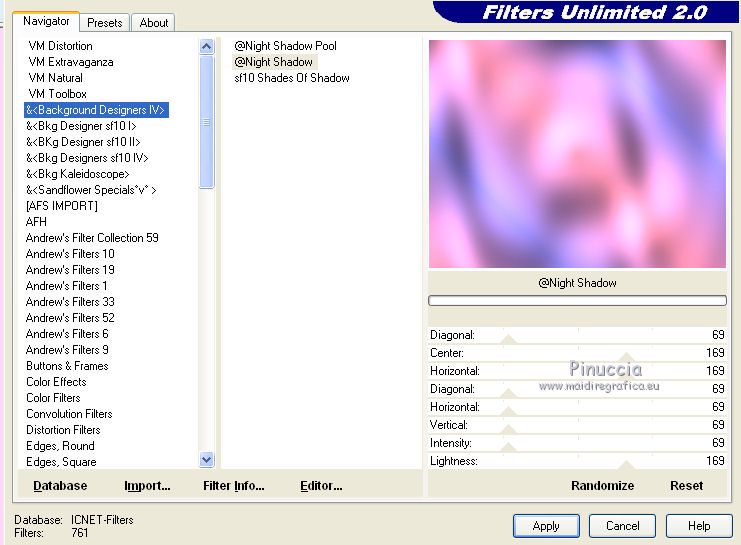The image size is (741, 545).
Task: Switch to the Navigator tab
Action: click(x=46, y=21)
